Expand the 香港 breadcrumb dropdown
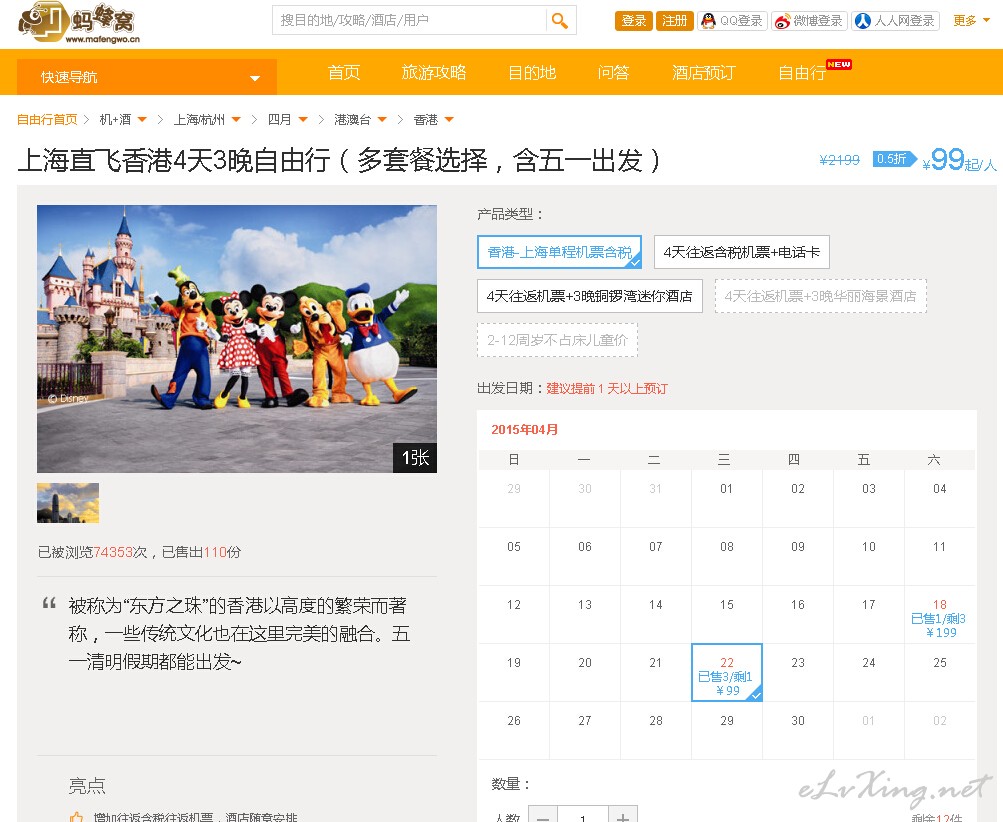 449,120
